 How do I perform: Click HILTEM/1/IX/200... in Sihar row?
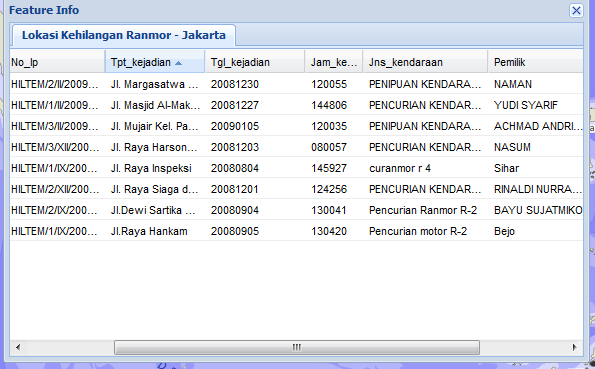[55, 168]
